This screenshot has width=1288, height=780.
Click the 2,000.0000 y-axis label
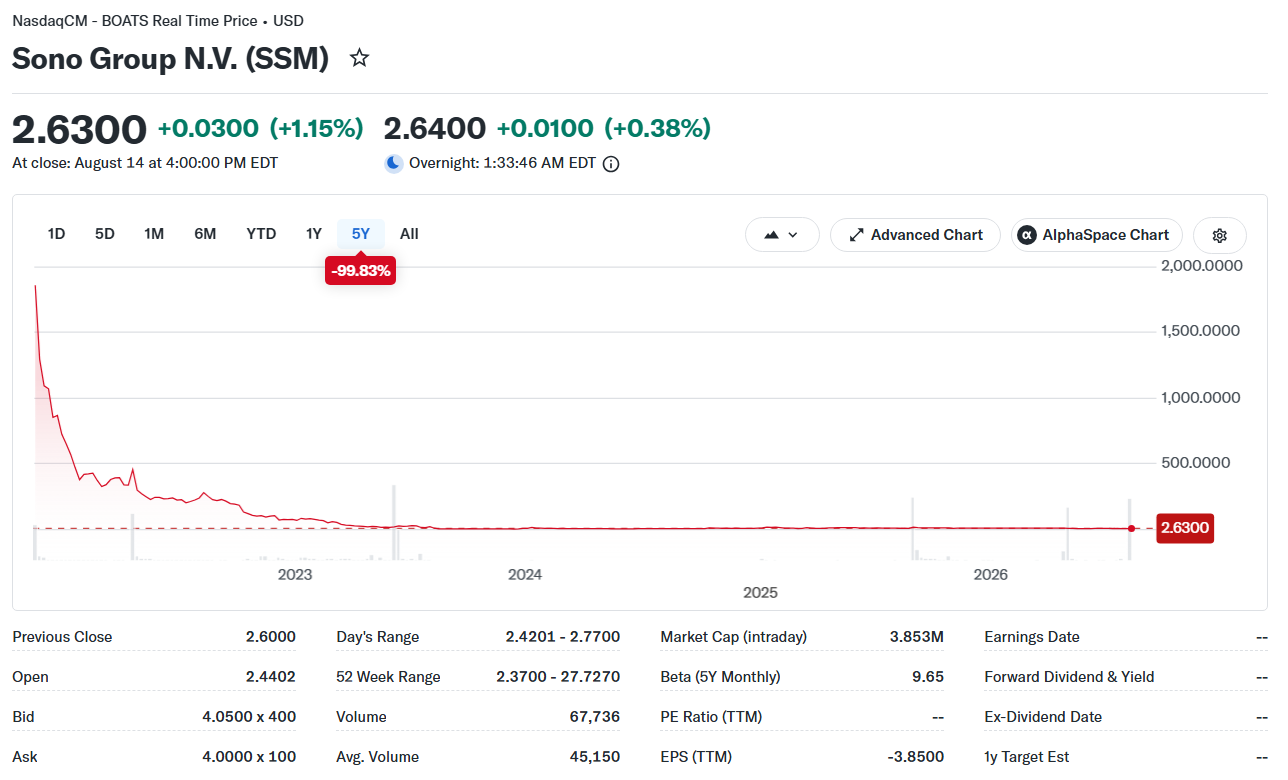[1201, 266]
